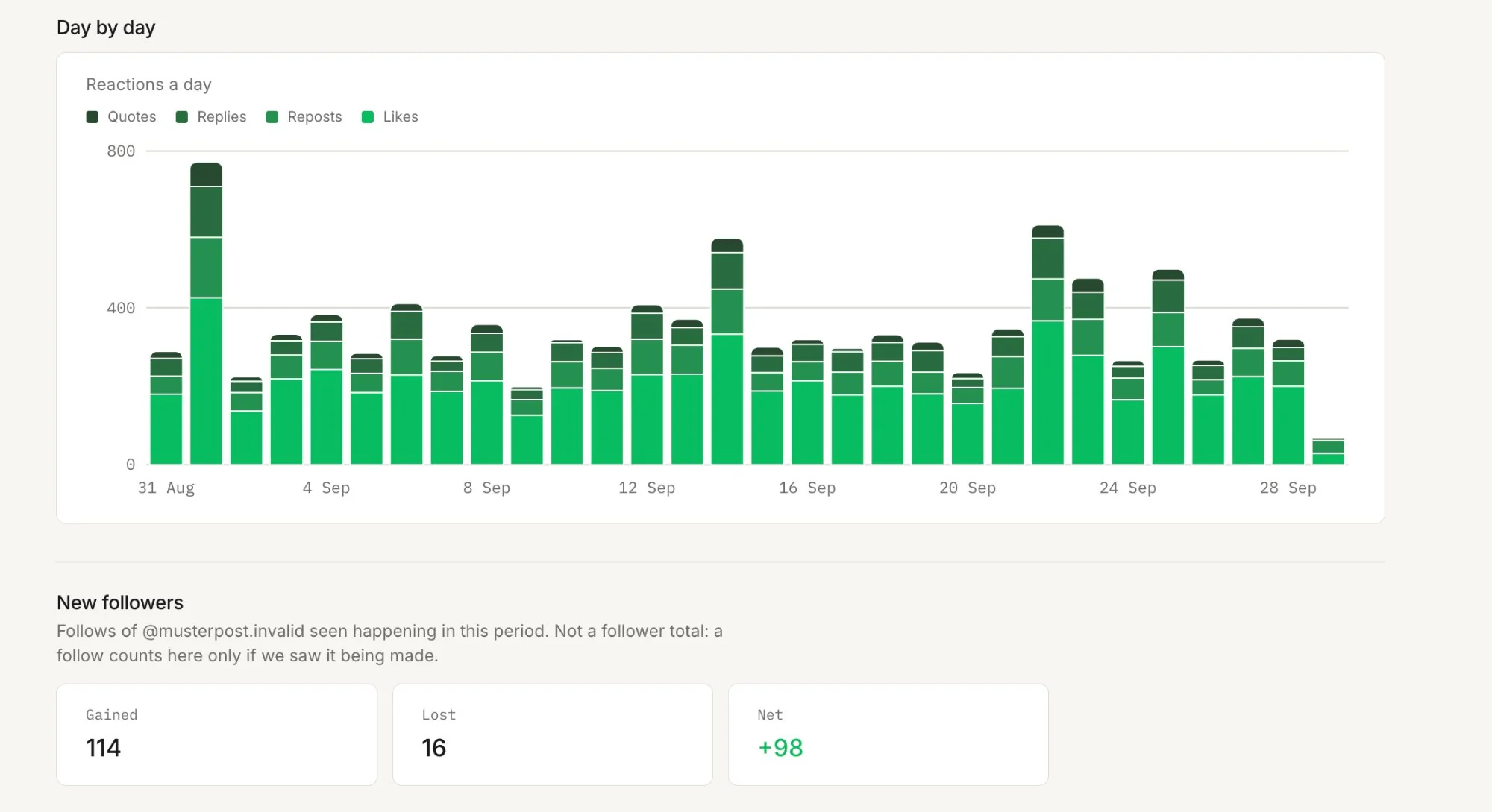This screenshot has width=1492, height=812.
Task: Click the '31 Aug' axis label
Action: pyautogui.click(x=166, y=488)
